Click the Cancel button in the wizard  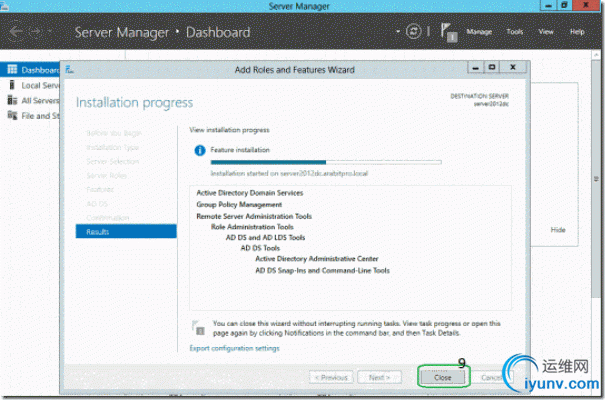492,378
